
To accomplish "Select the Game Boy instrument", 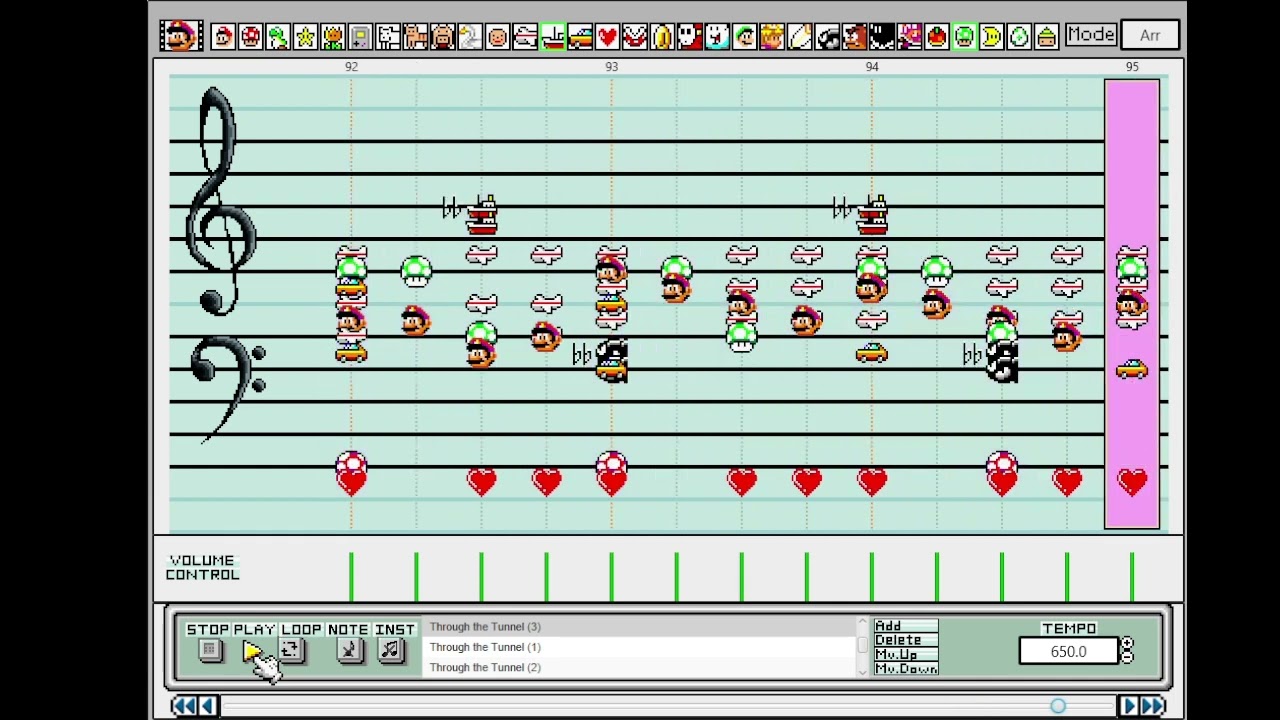I will [x=360, y=37].
